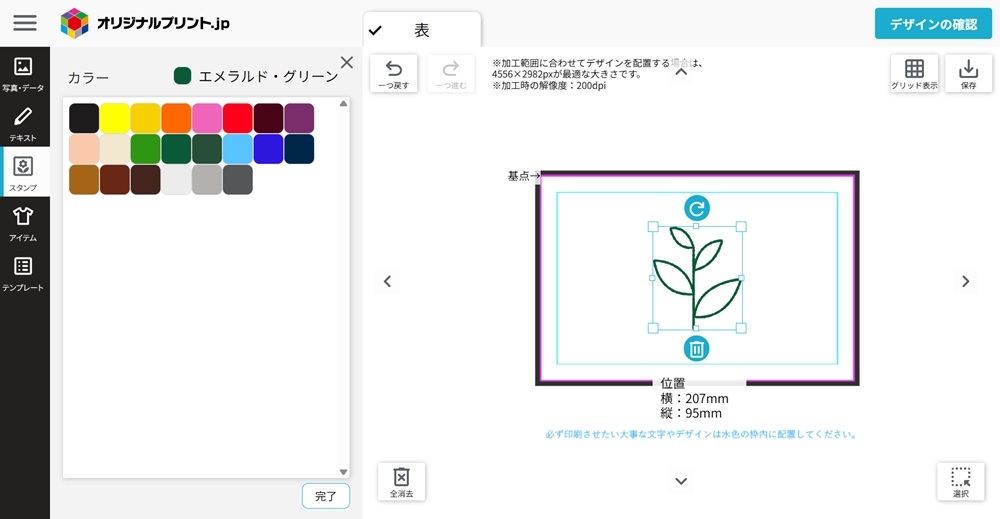This screenshot has height=519, width=1000.
Task: Go to next item with right arrow
Action: [966, 281]
